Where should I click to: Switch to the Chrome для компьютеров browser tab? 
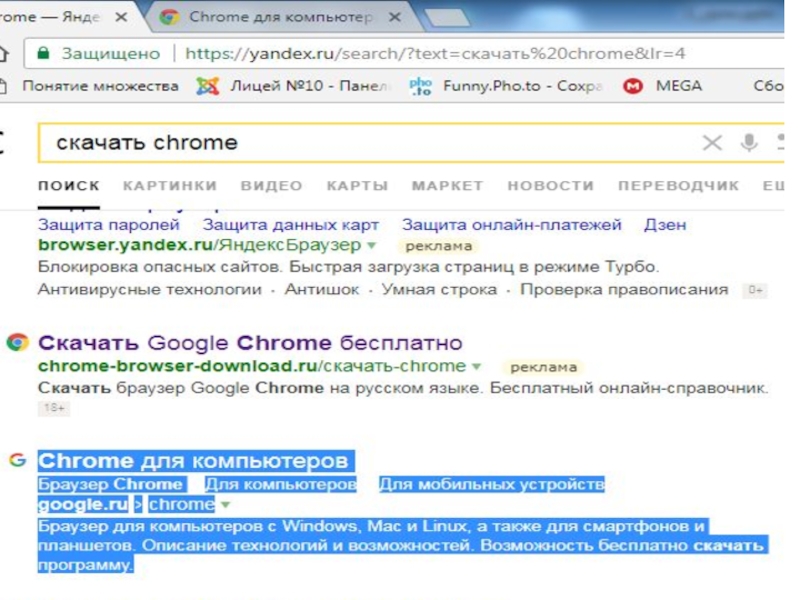click(x=275, y=17)
